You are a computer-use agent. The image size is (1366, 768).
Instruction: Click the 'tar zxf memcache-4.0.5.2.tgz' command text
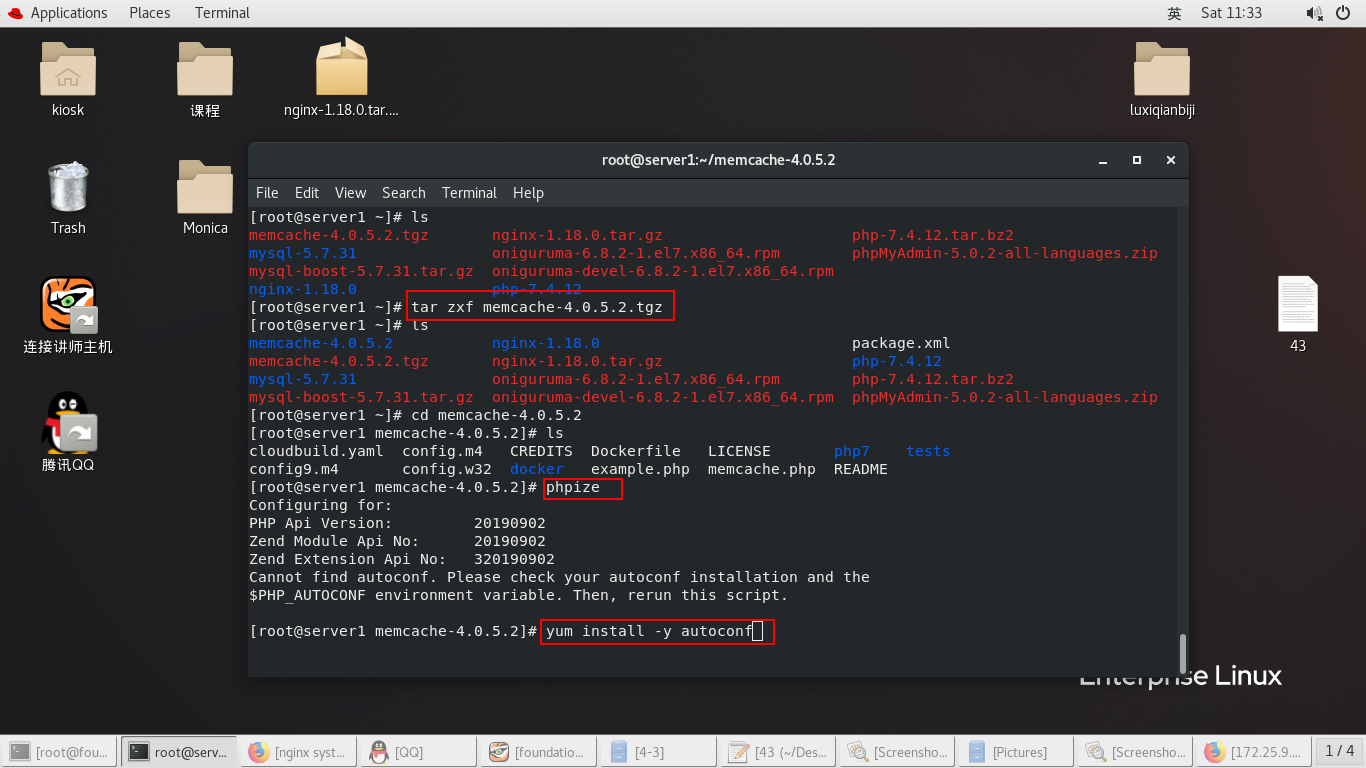537,307
